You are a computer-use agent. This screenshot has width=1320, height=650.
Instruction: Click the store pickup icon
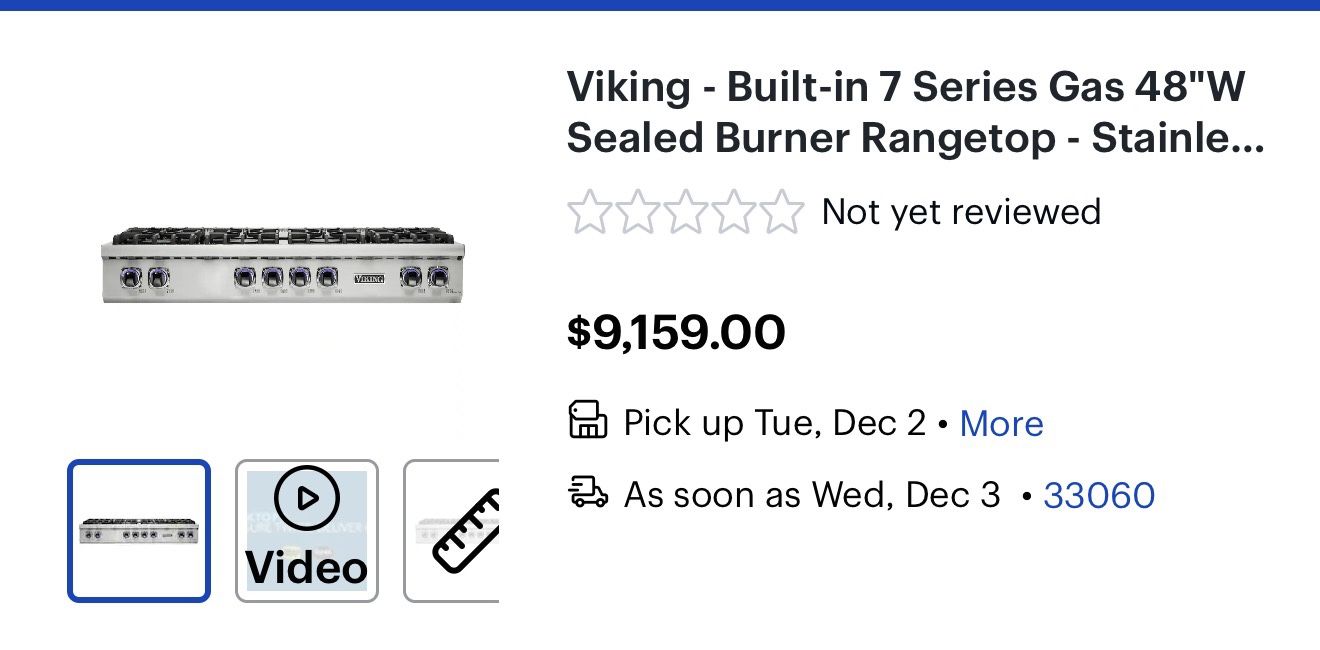click(590, 421)
